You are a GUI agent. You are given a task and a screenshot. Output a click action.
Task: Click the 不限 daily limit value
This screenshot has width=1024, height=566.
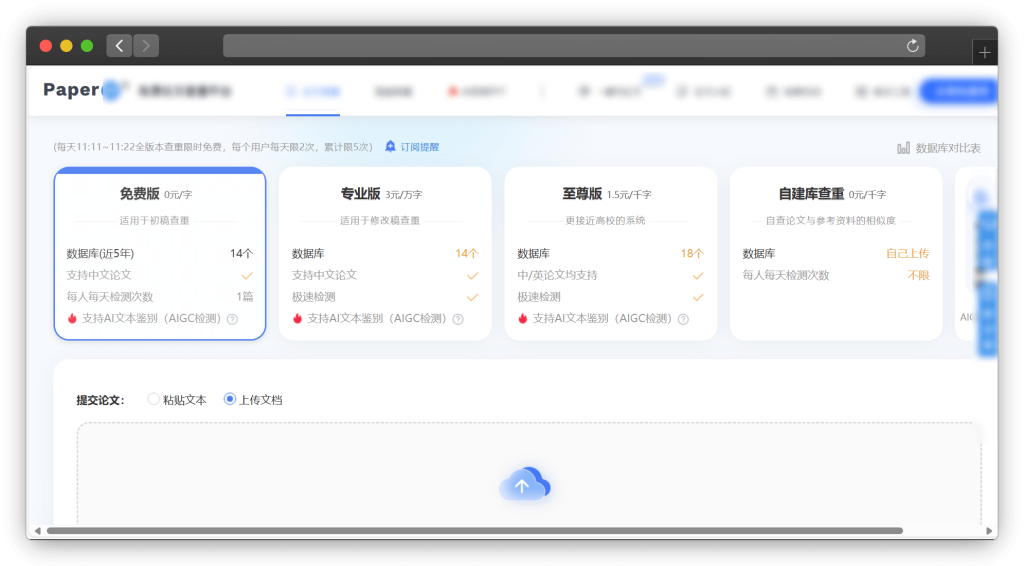coord(918,275)
